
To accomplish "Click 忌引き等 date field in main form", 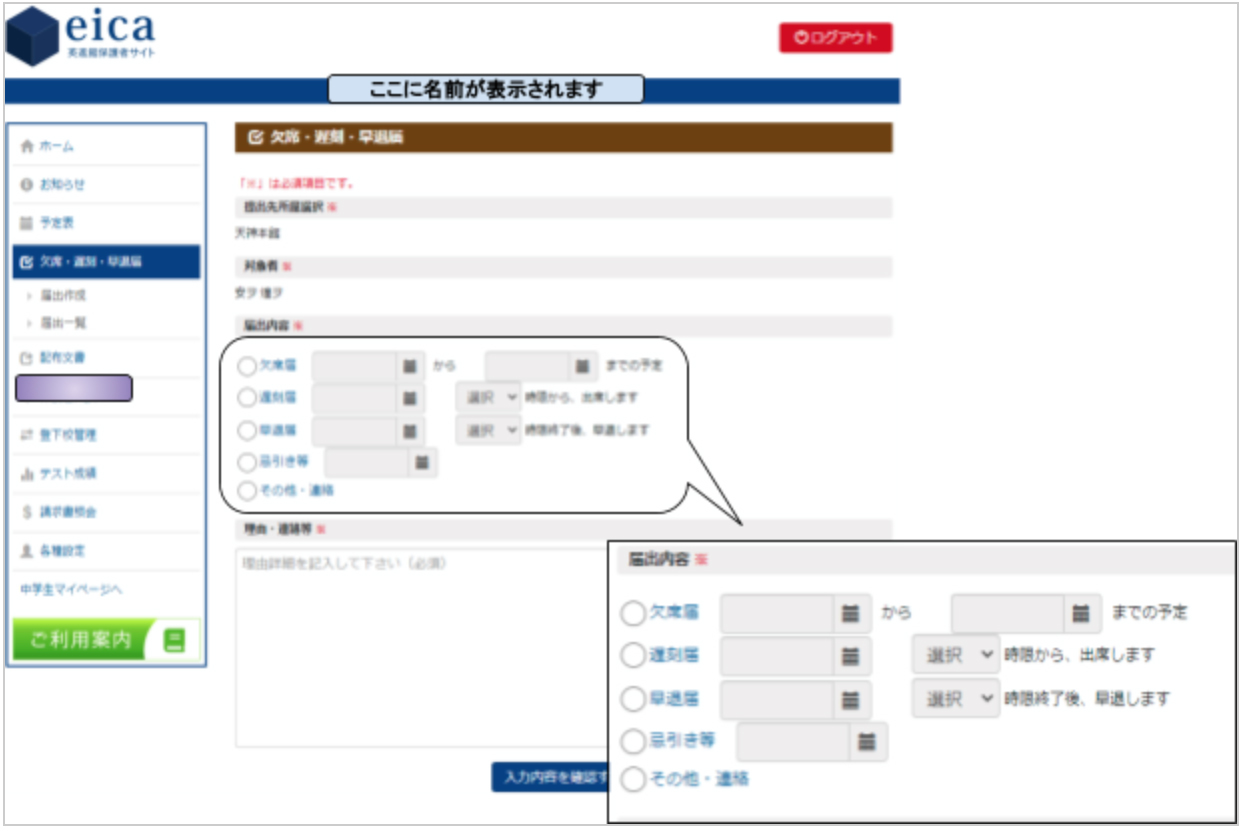I will (367, 462).
